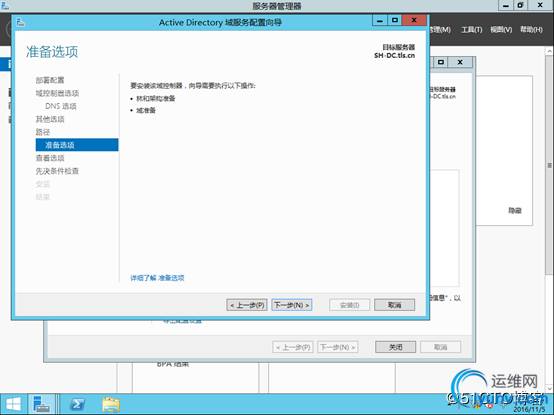Click the Server Manager vertical scrollbar
The image size is (554, 415).
point(549,165)
